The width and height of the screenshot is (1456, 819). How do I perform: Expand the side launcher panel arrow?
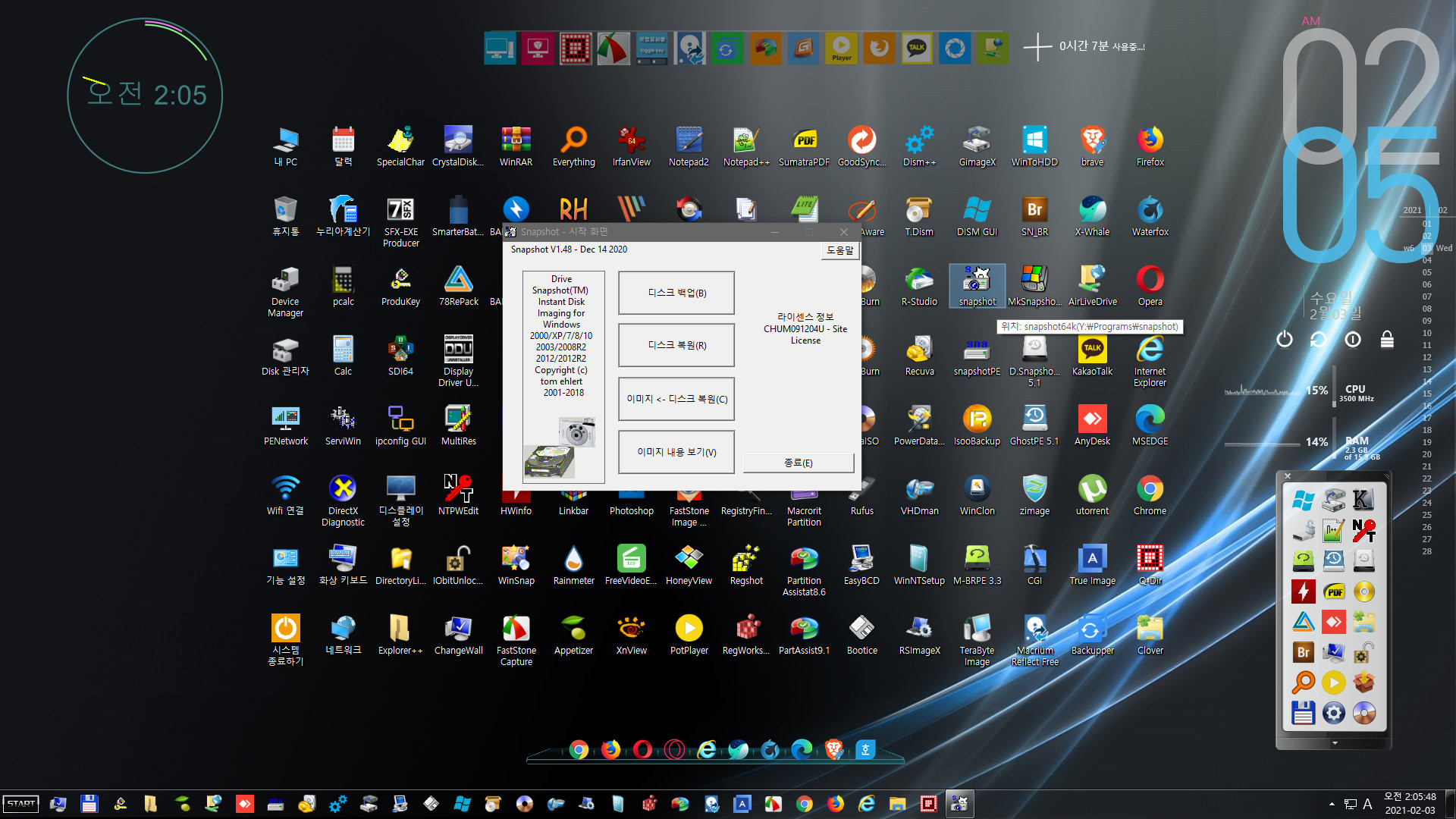pos(1335,743)
